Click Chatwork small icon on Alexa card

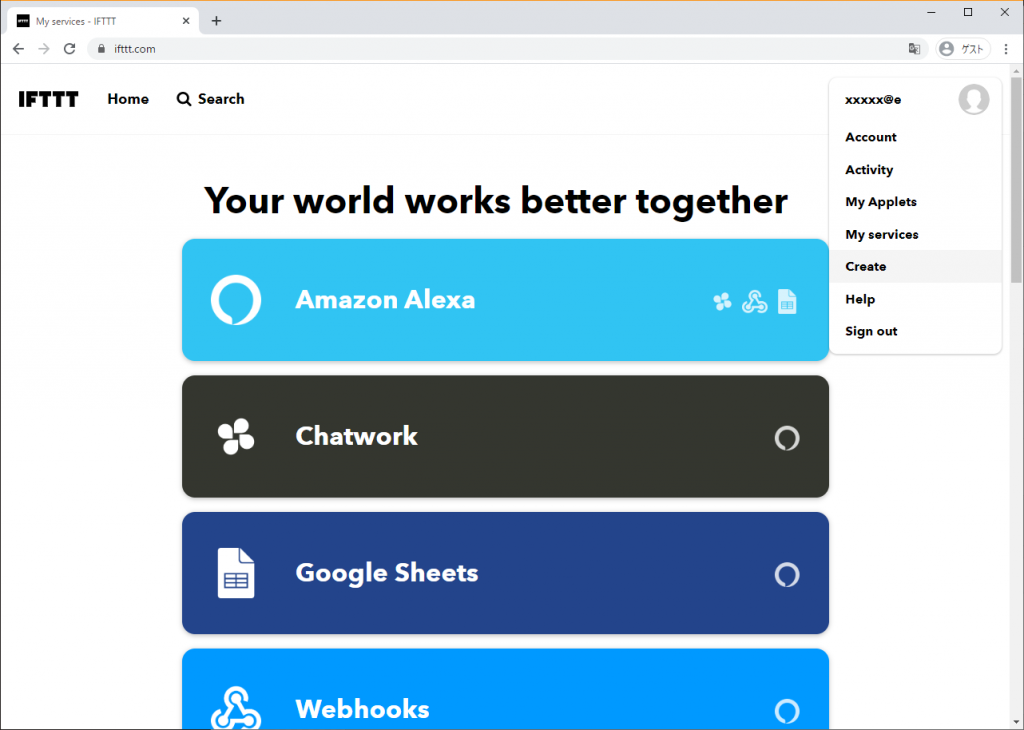click(722, 302)
